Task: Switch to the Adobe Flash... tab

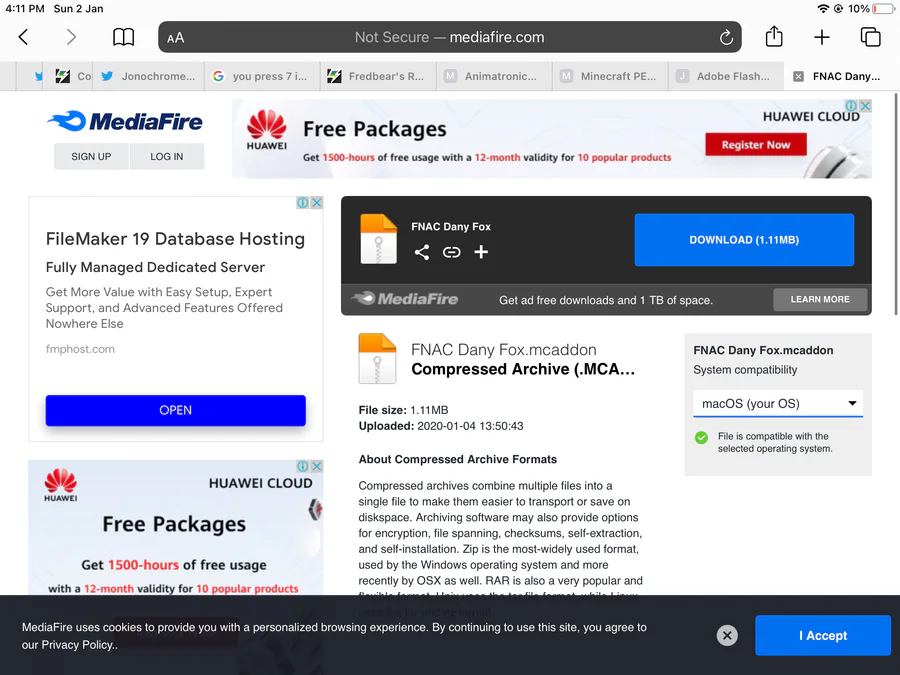Action: pos(726,76)
